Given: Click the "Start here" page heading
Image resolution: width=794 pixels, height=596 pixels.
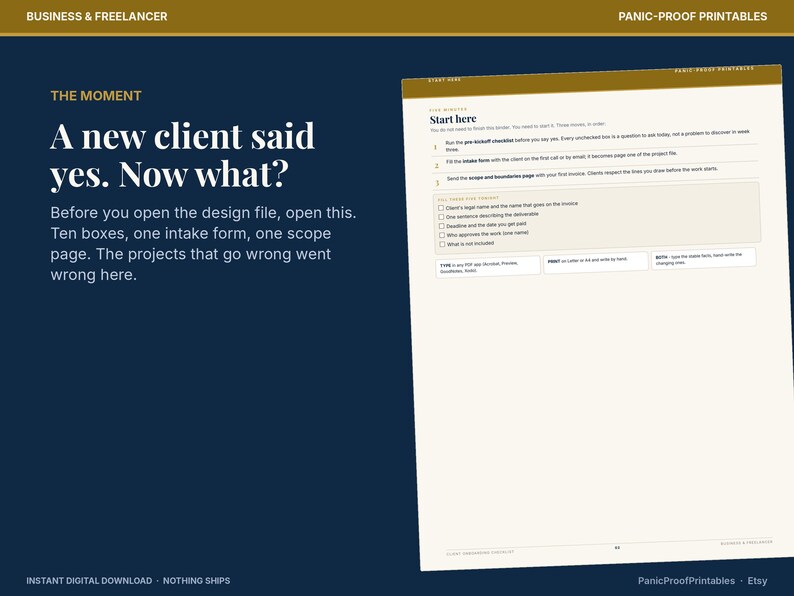Looking at the screenshot, I should pos(453,120).
